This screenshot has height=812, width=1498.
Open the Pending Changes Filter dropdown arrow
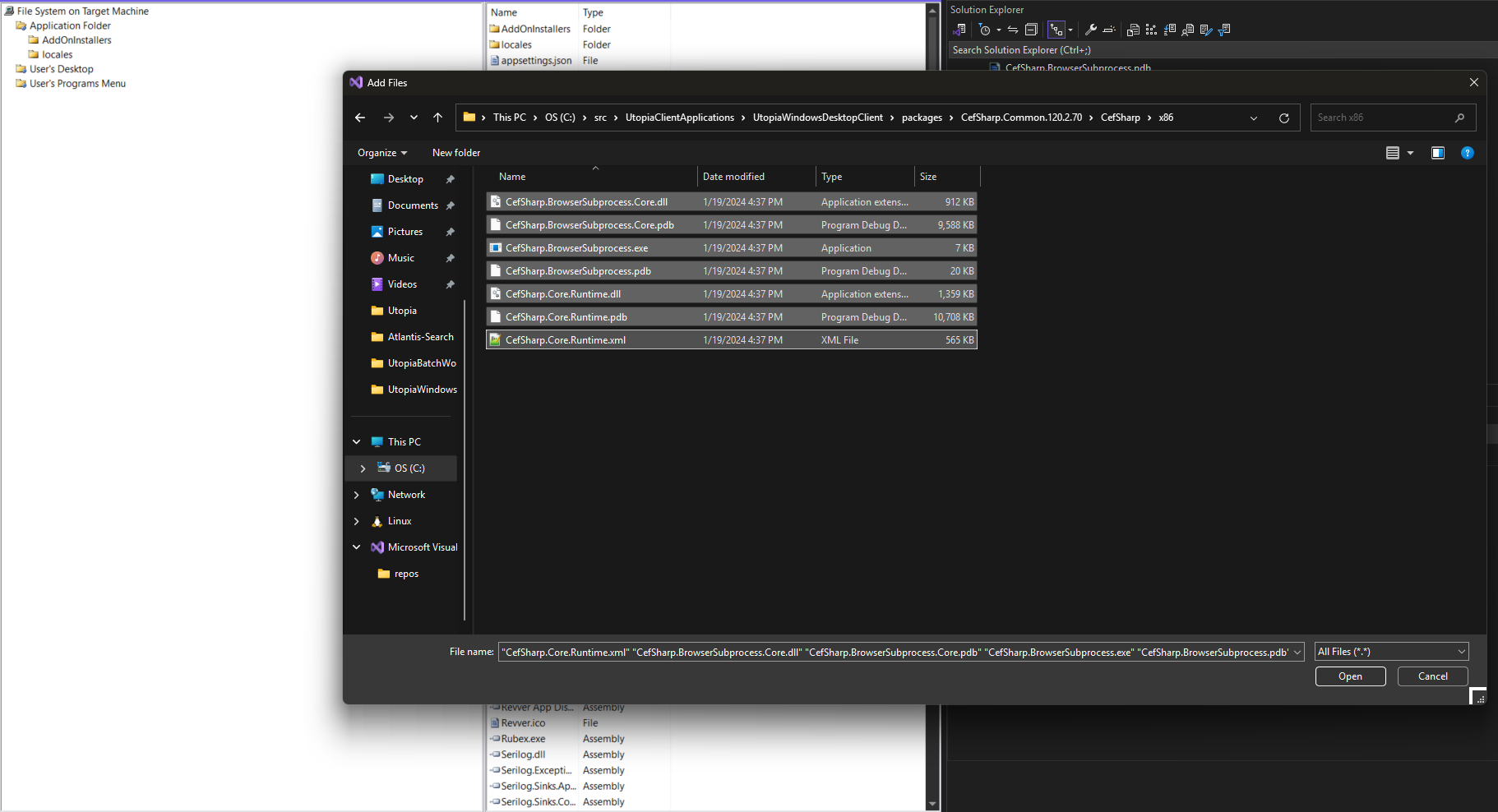998,30
